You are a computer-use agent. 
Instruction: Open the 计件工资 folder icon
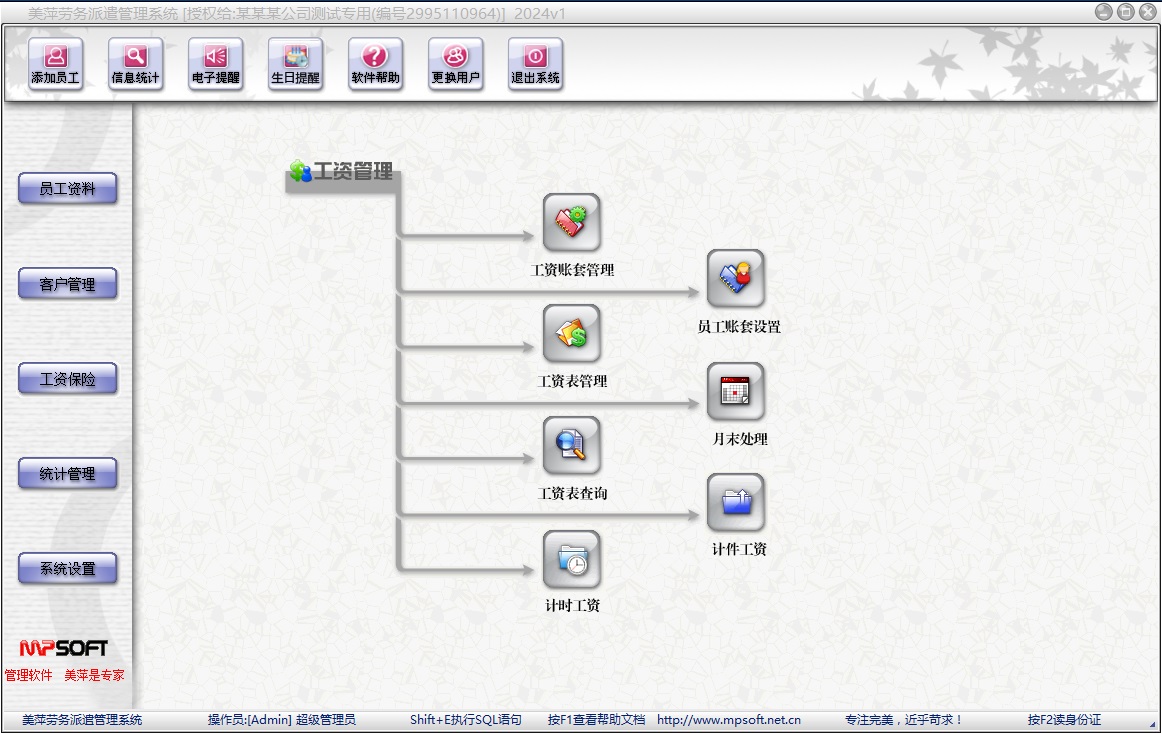click(735, 503)
